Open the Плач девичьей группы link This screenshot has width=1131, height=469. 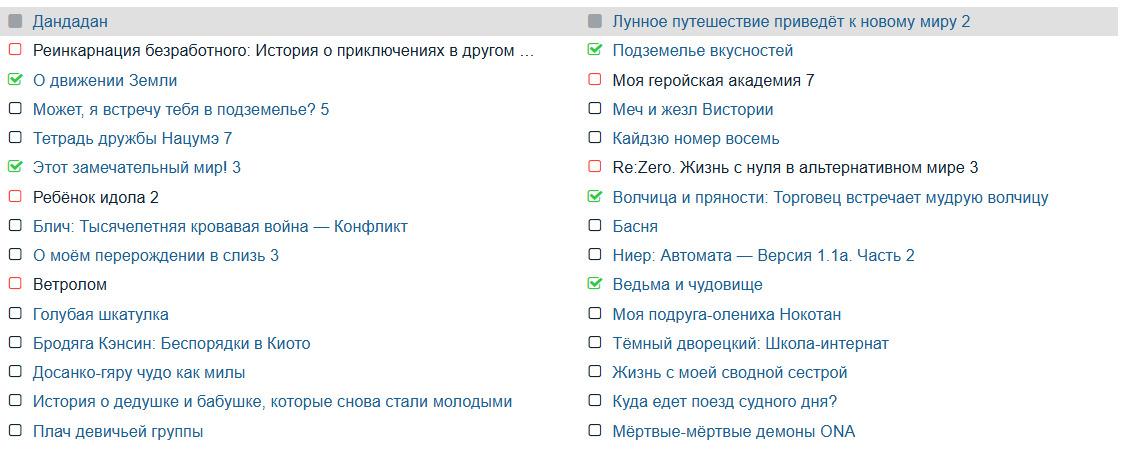coord(118,431)
